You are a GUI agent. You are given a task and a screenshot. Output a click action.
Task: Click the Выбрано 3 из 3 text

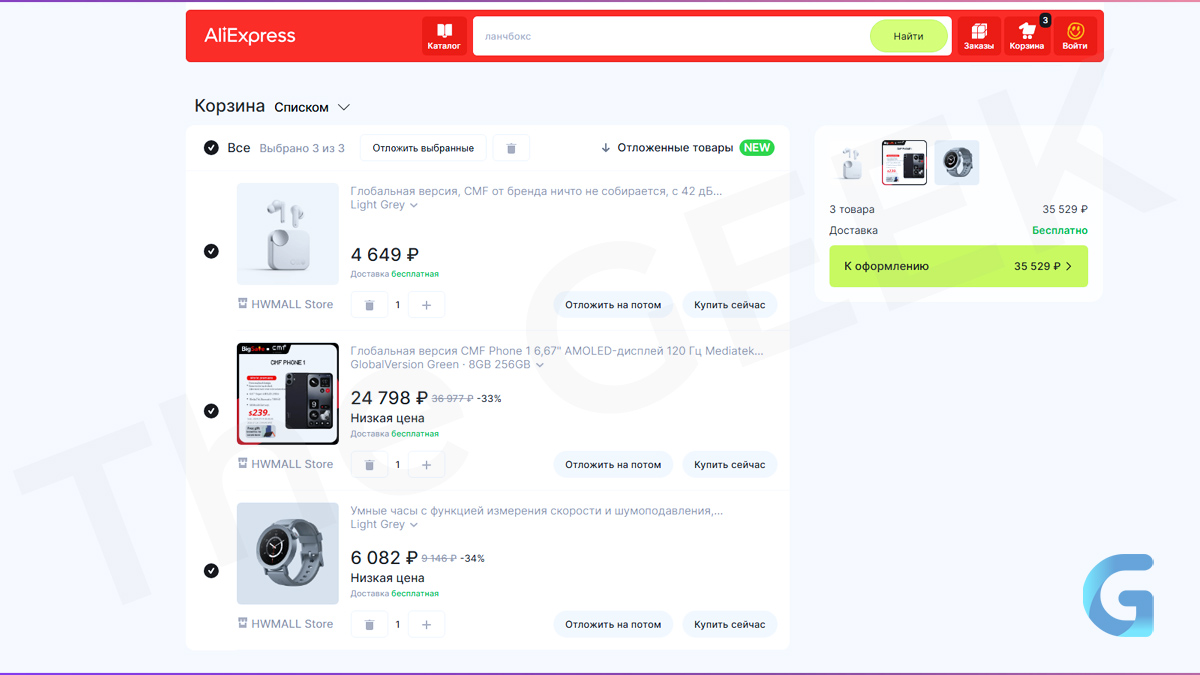[302, 148]
